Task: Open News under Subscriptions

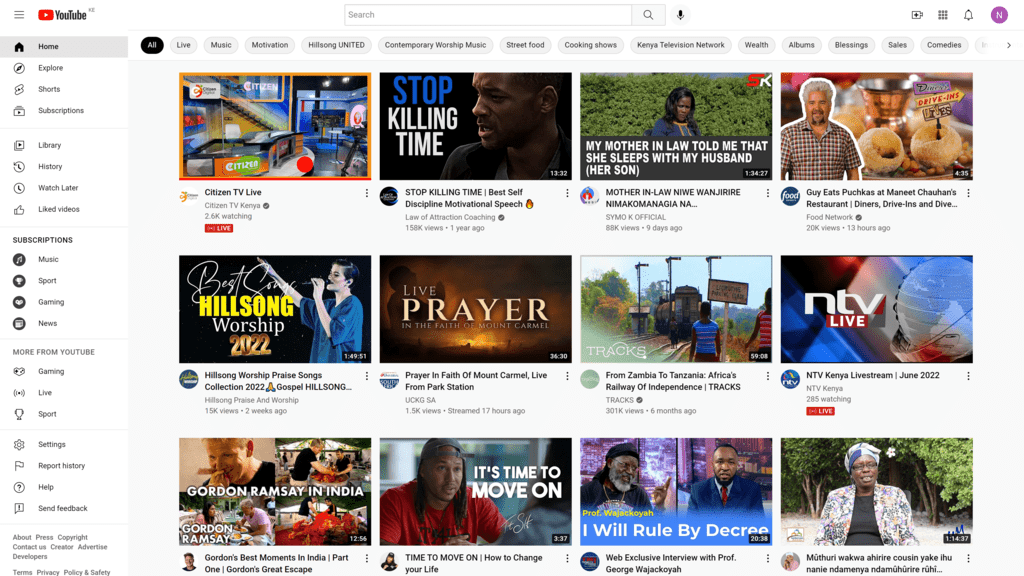Action: click(x=64, y=323)
